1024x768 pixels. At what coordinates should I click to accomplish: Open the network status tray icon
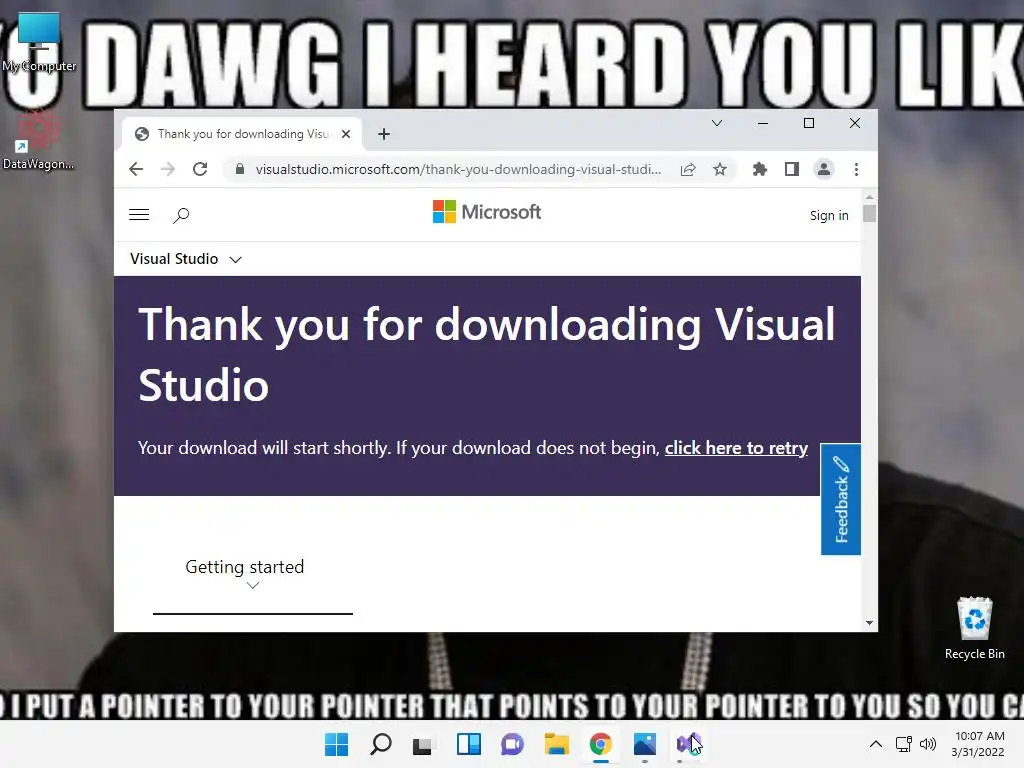click(904, 744)
